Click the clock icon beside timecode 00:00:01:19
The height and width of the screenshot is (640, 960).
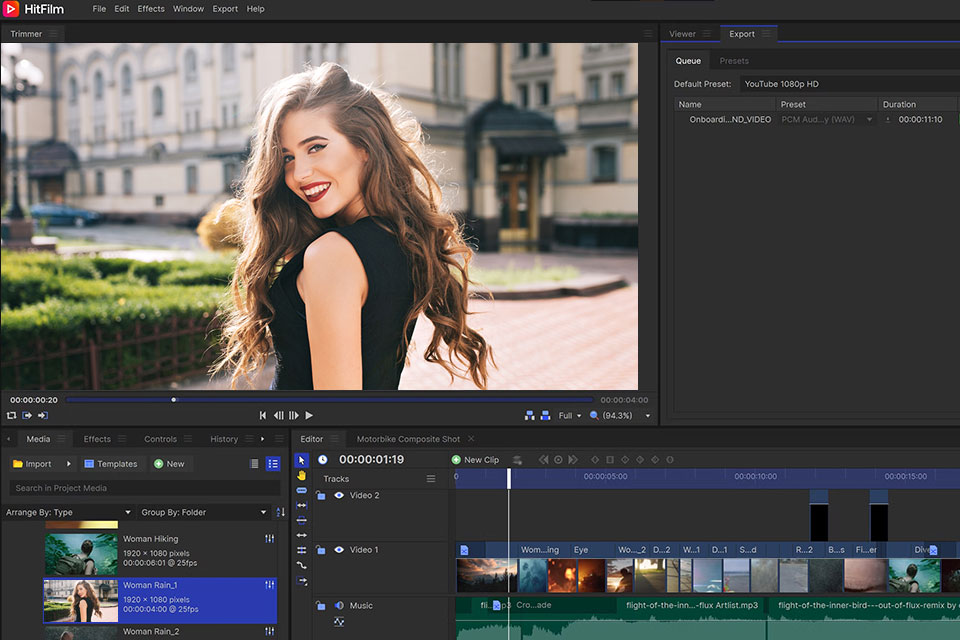pos(323,459)
